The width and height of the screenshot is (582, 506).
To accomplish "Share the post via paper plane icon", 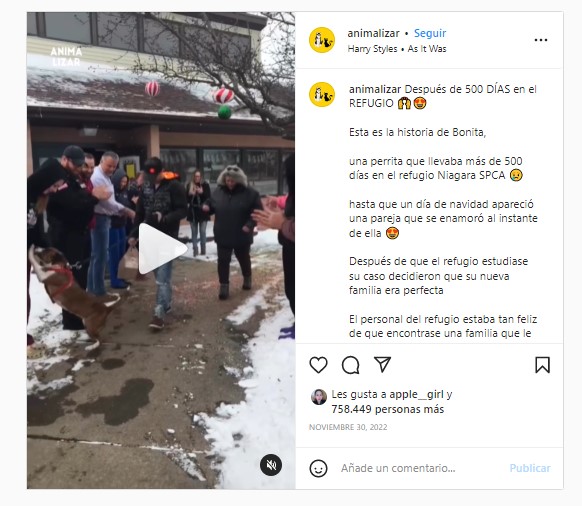I will point(382,365).
